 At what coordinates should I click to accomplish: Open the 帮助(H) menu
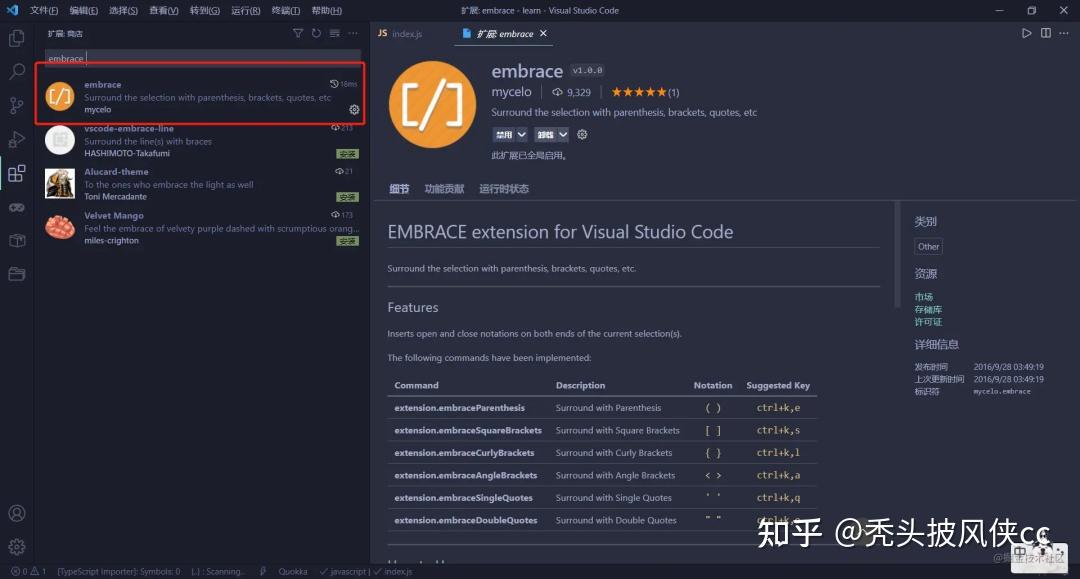pos(326,10)
